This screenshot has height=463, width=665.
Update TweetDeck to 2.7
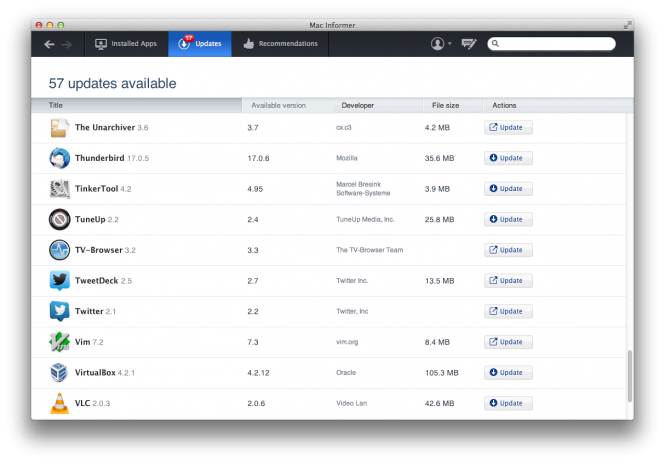click(x=508, y=281)
